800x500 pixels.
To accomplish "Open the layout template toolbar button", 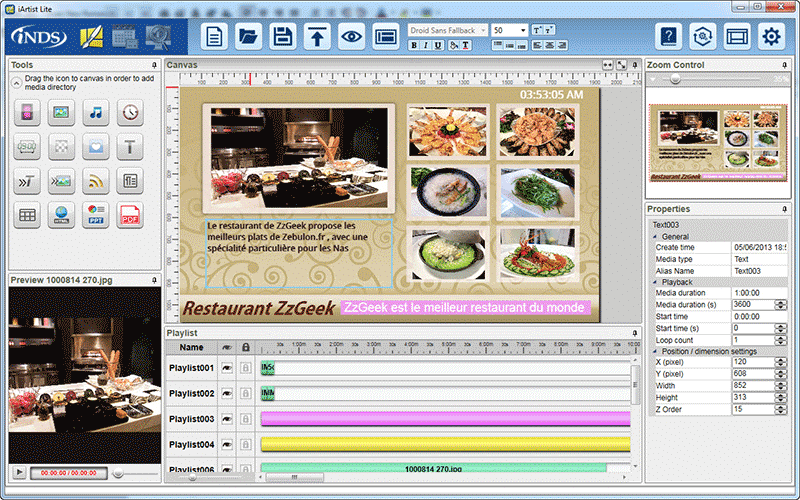I will 386,37.
